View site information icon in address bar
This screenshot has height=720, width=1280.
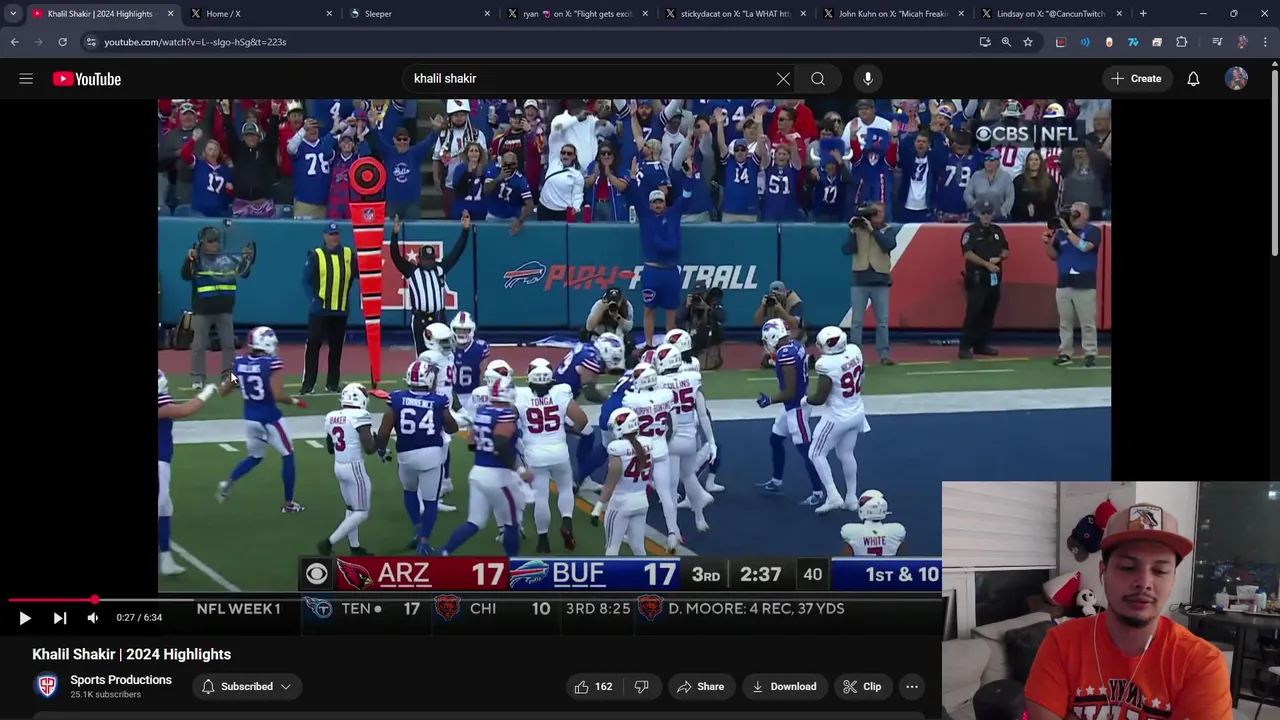(91, 42)
